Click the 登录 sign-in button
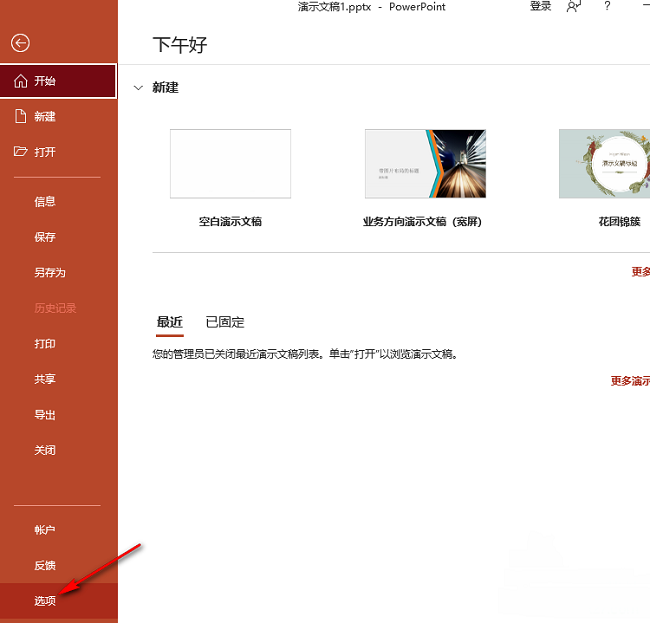Screen dimensions: 650x623 click(540, 7)
